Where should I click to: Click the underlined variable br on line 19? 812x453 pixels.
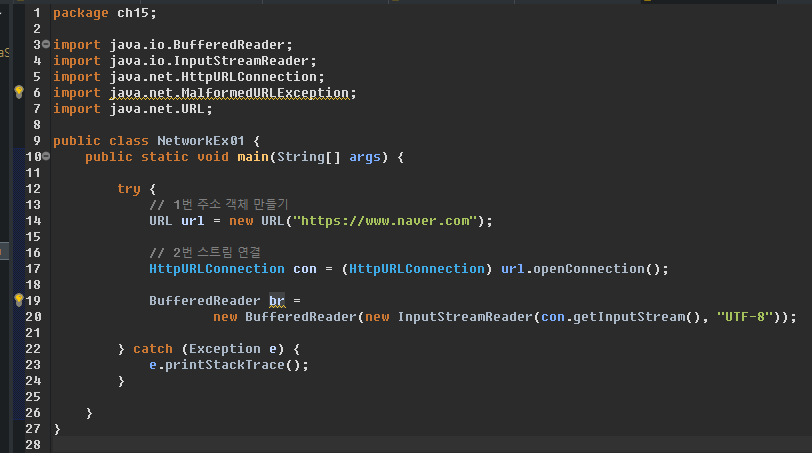[277, 300]
